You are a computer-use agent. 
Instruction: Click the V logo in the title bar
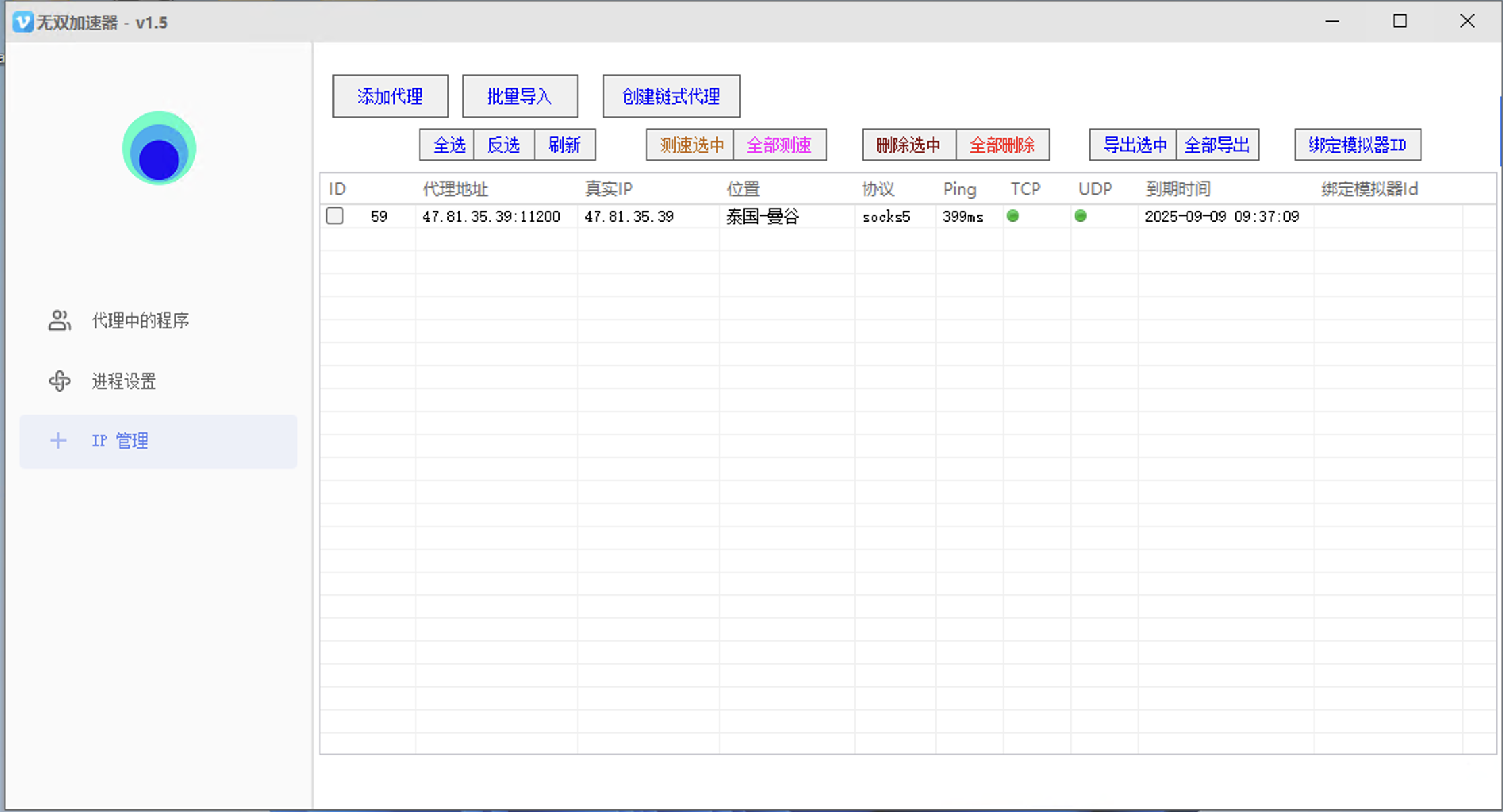[x=22, y=22]
